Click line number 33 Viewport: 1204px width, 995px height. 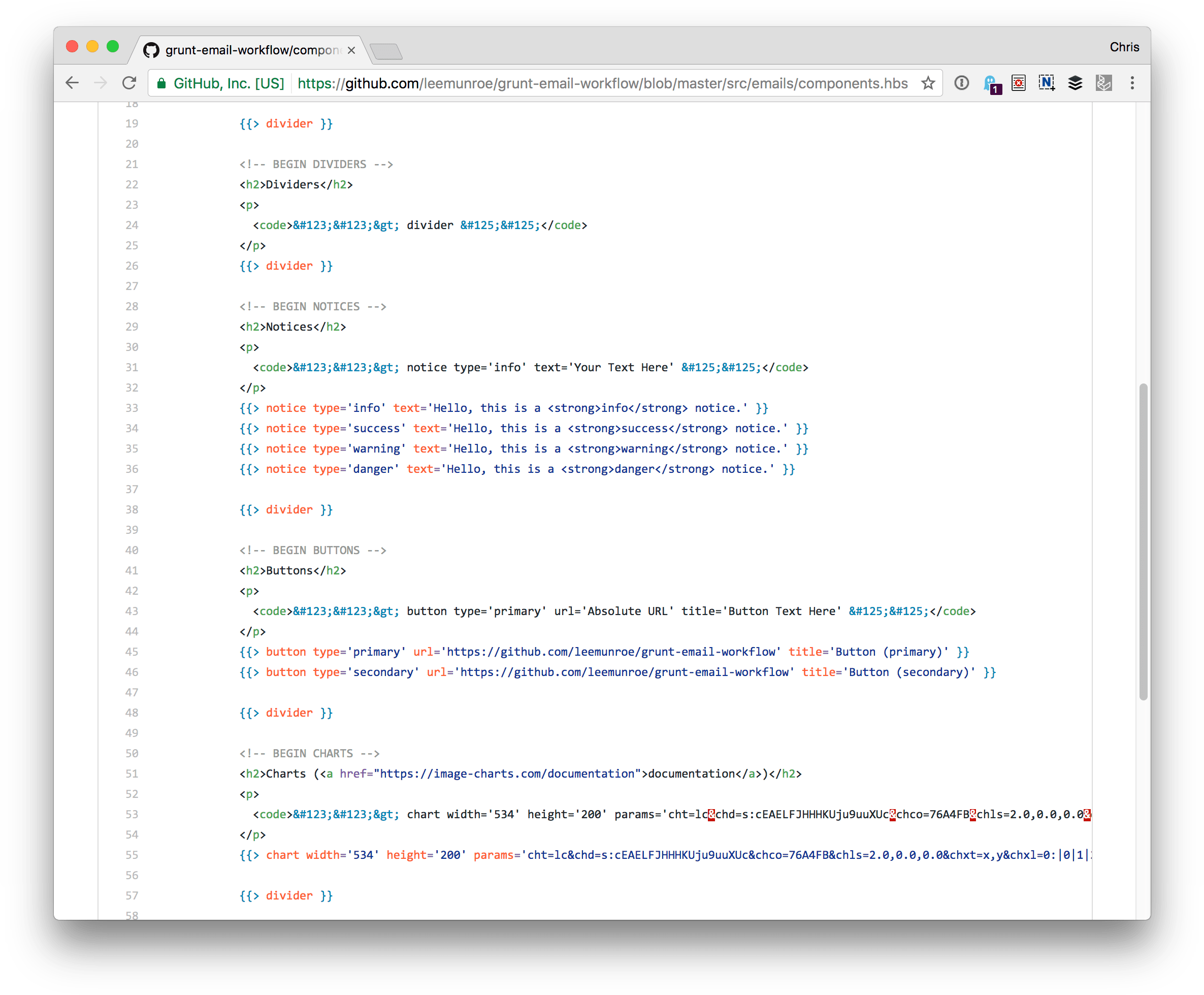[x=132, y=407]
